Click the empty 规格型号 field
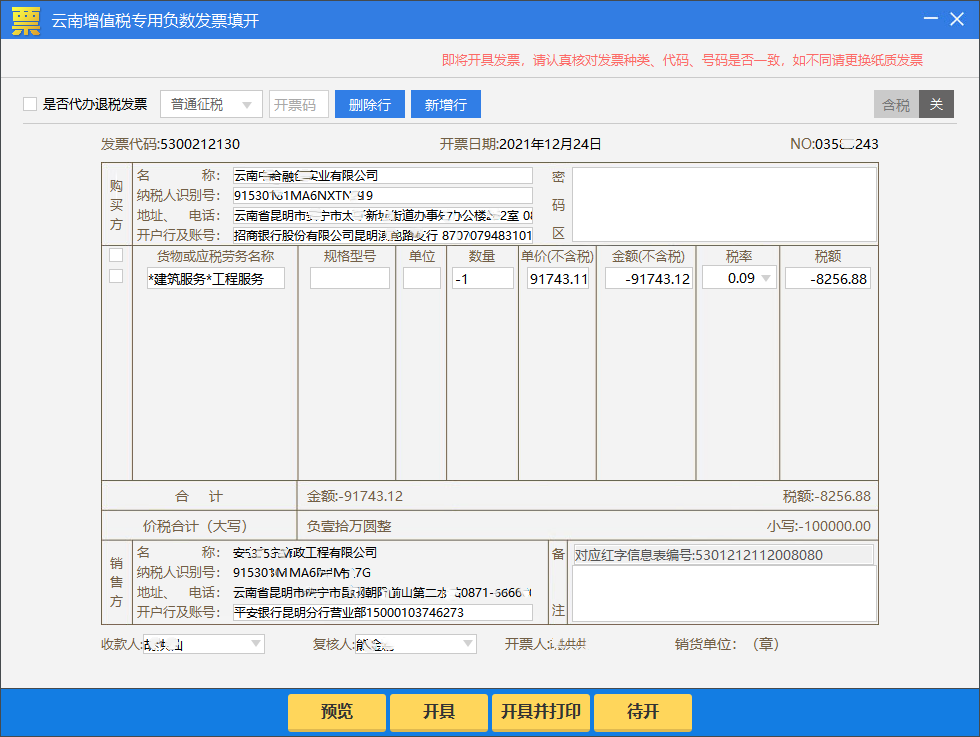The height and width of the screenshot is (737, 980). [x=349, y=278]
